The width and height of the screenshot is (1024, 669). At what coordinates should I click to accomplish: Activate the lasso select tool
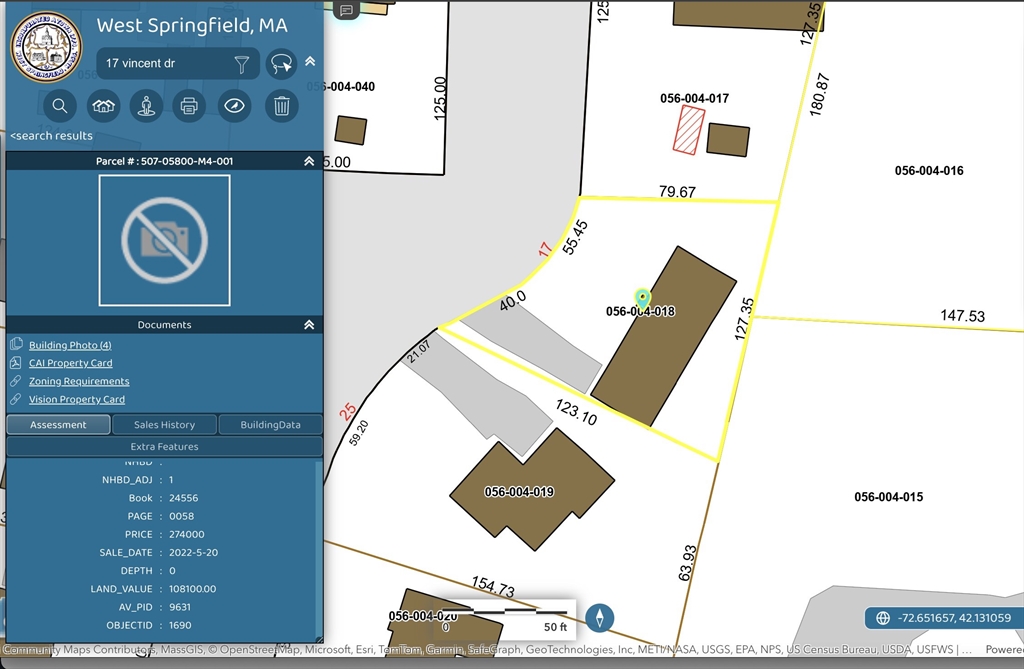[282, 64]
